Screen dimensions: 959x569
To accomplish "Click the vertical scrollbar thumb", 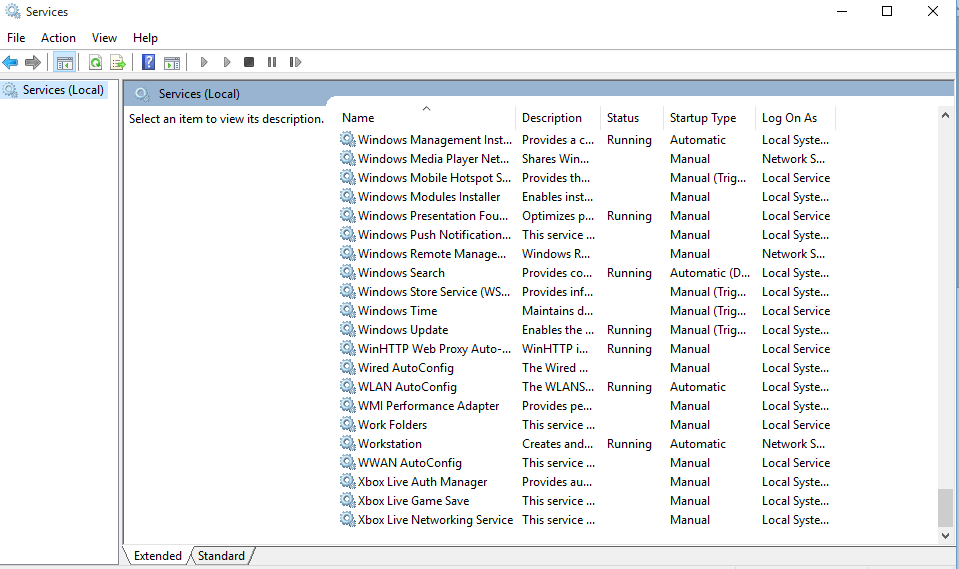I will (946, 507).
